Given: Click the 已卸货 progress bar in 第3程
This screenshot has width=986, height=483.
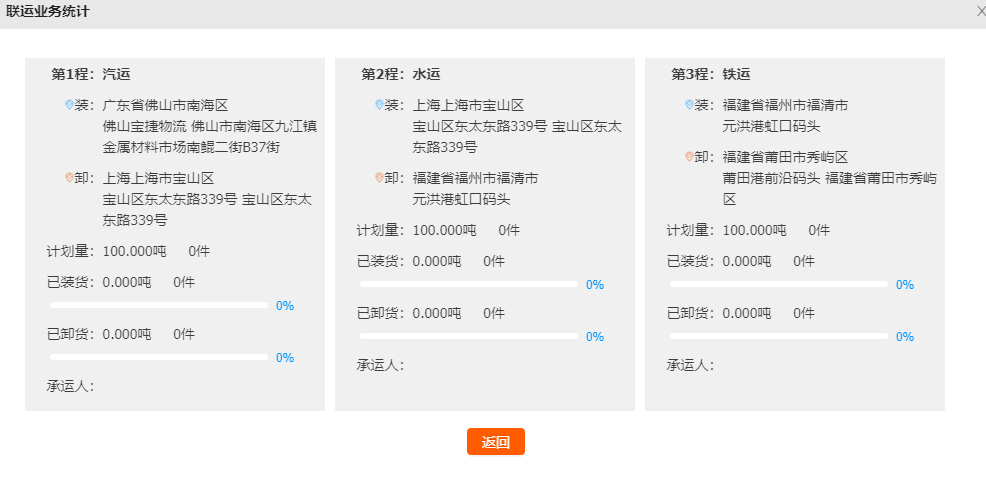Looking at the screenshot, I should (x=779, y=336).
